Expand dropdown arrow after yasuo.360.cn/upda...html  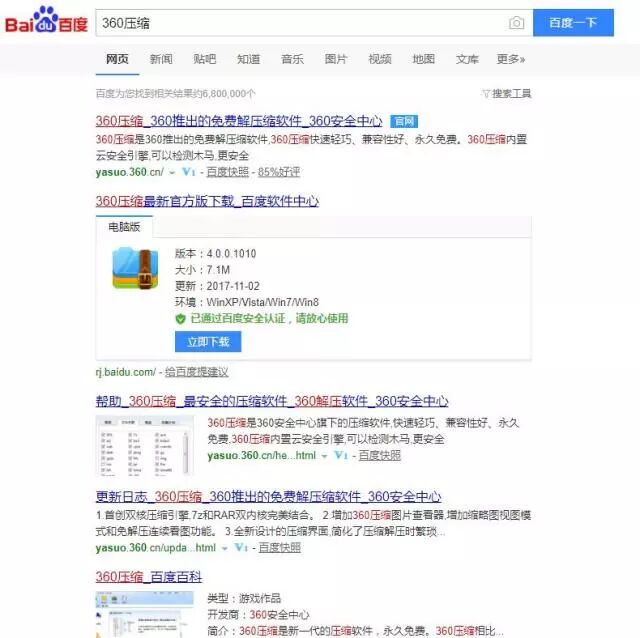(x=224, y=549)
